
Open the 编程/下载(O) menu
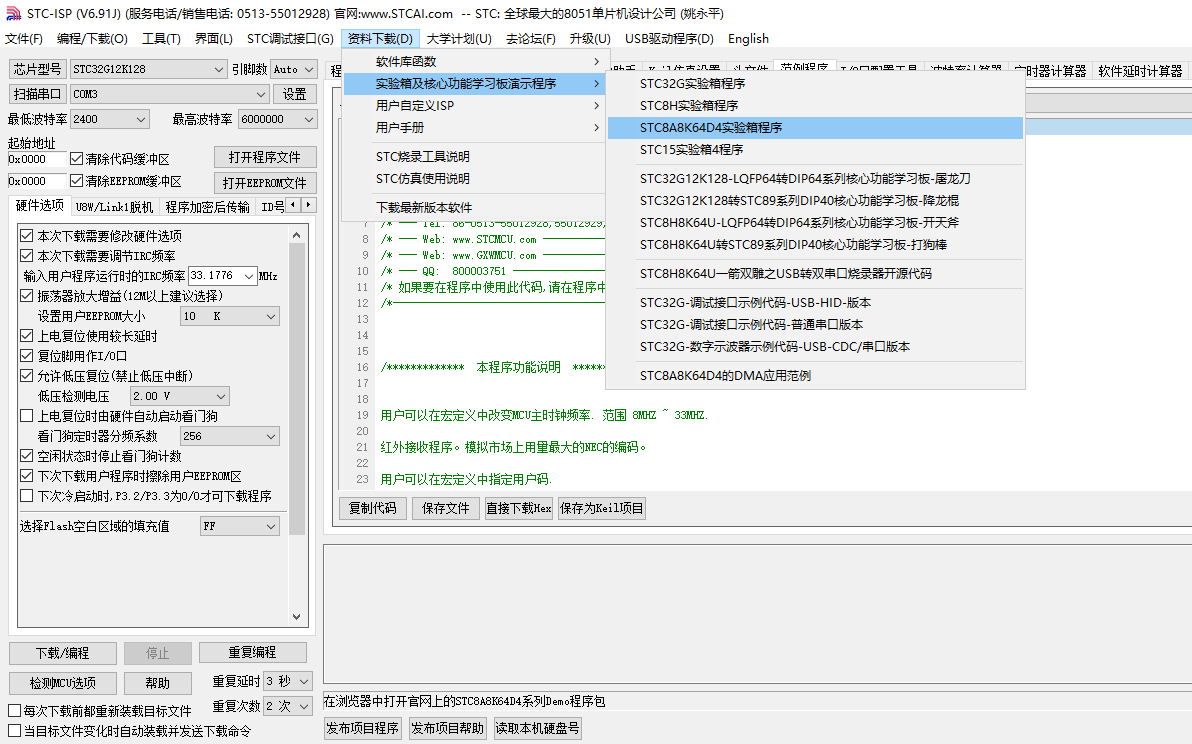pos(92,39)
